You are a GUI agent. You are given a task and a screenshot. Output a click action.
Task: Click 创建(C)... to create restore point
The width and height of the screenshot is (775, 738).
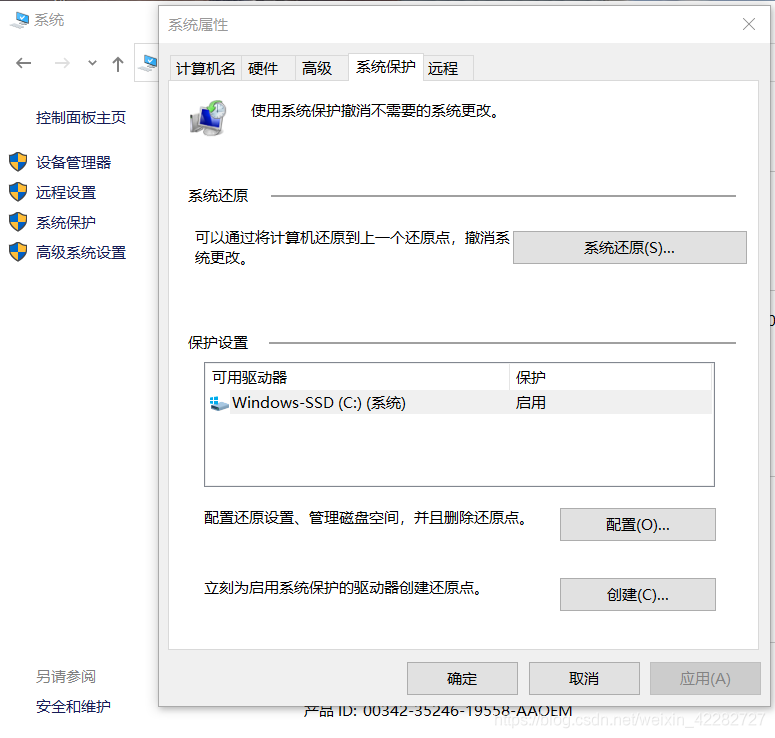pyautogui.click(x=638, y=595)
